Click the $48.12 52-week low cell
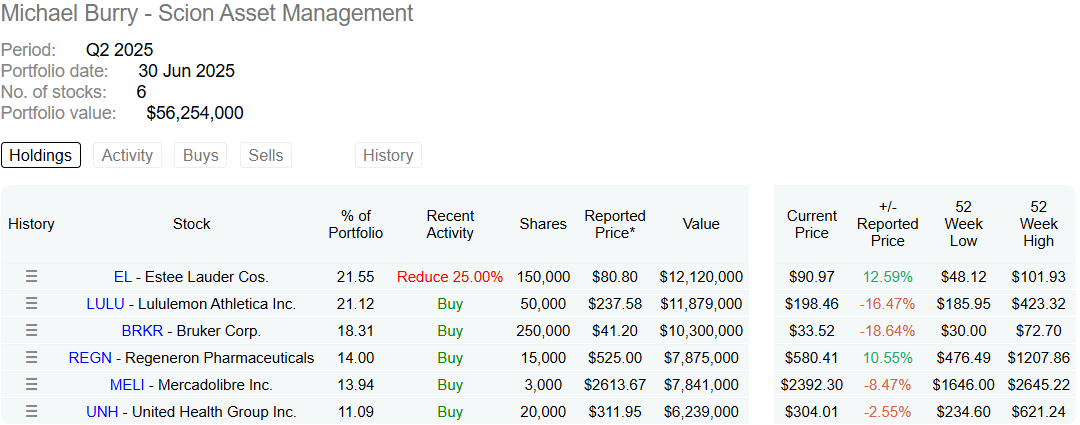Screen dimensions: 1080x425 point(963,277)
